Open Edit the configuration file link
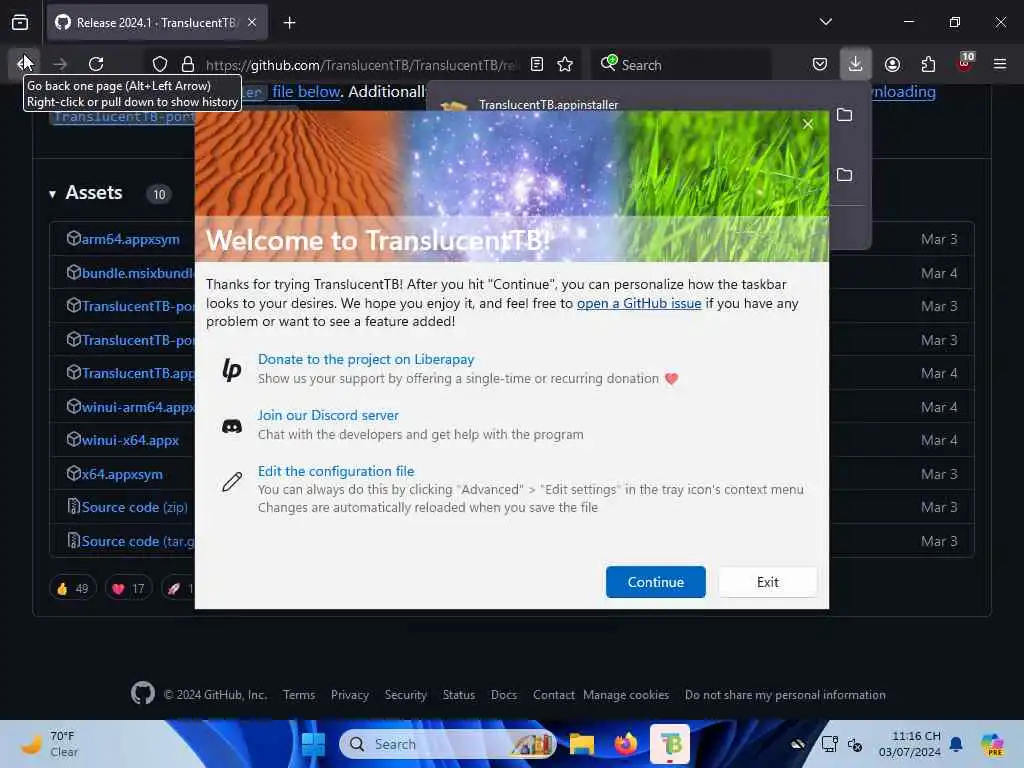 (336, 472)
